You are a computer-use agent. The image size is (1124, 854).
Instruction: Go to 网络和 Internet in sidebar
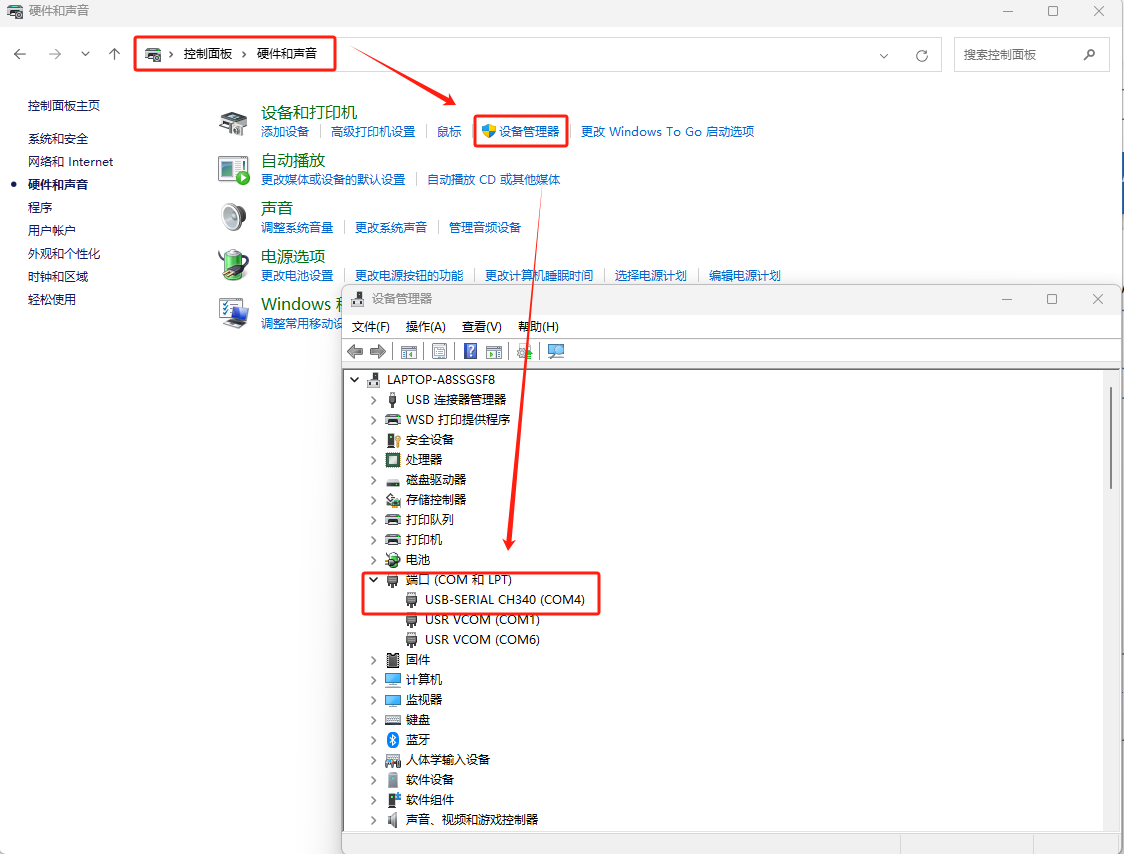70,162
